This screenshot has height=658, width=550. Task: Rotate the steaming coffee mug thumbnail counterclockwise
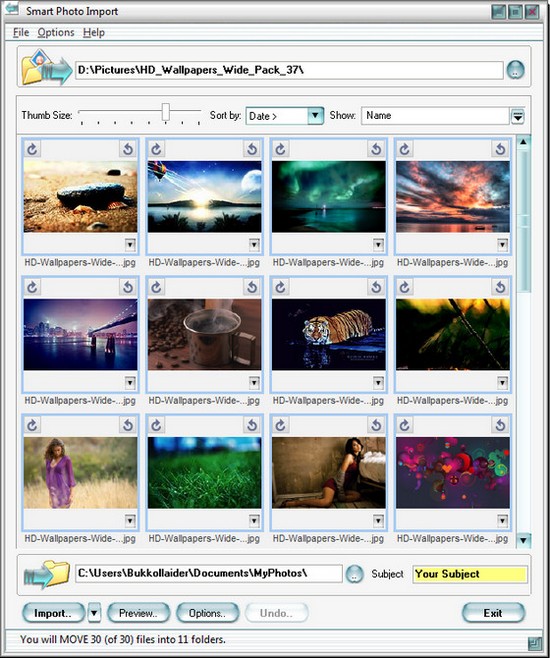252,287
